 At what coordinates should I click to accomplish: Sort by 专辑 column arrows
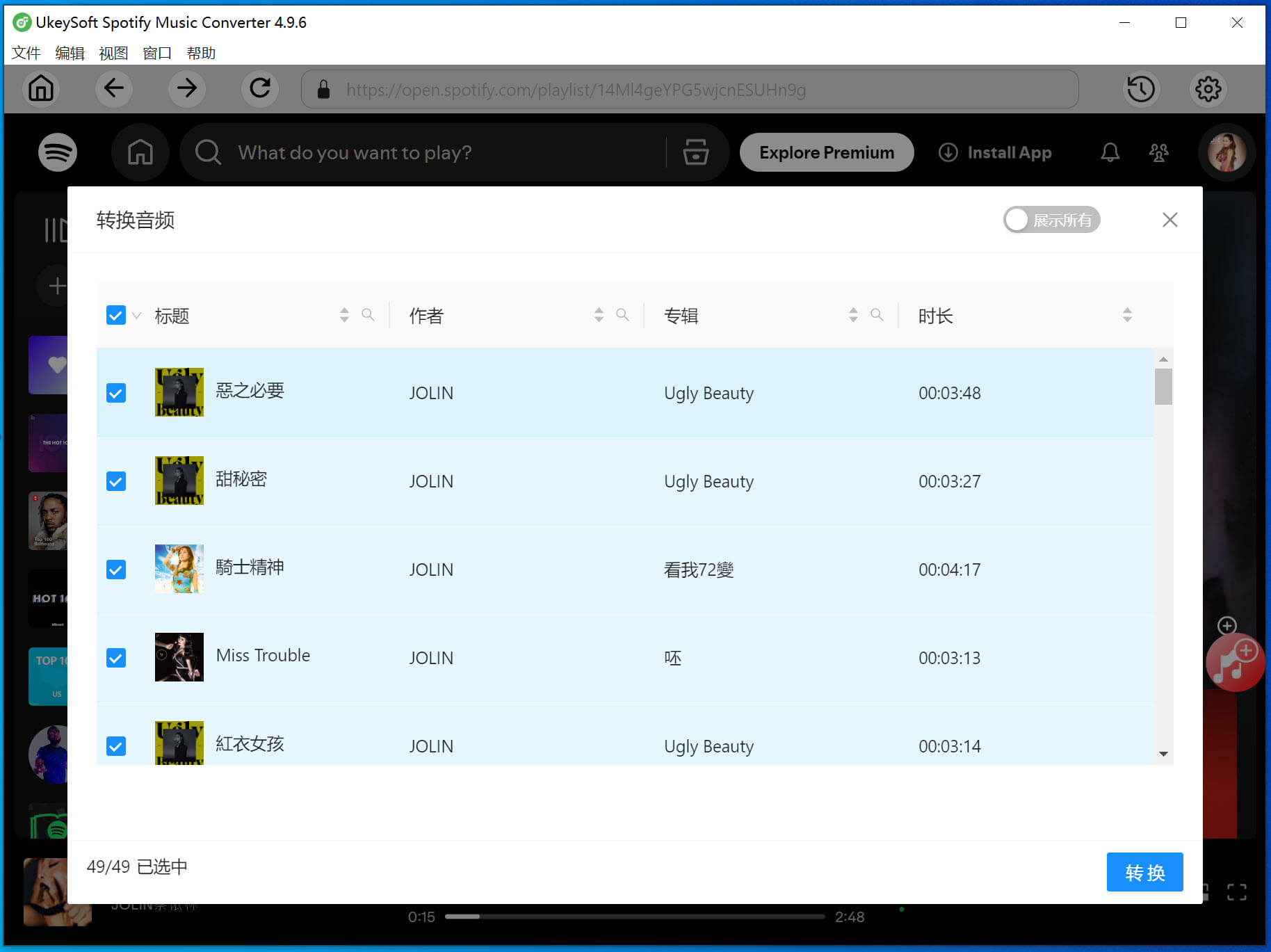853,315
